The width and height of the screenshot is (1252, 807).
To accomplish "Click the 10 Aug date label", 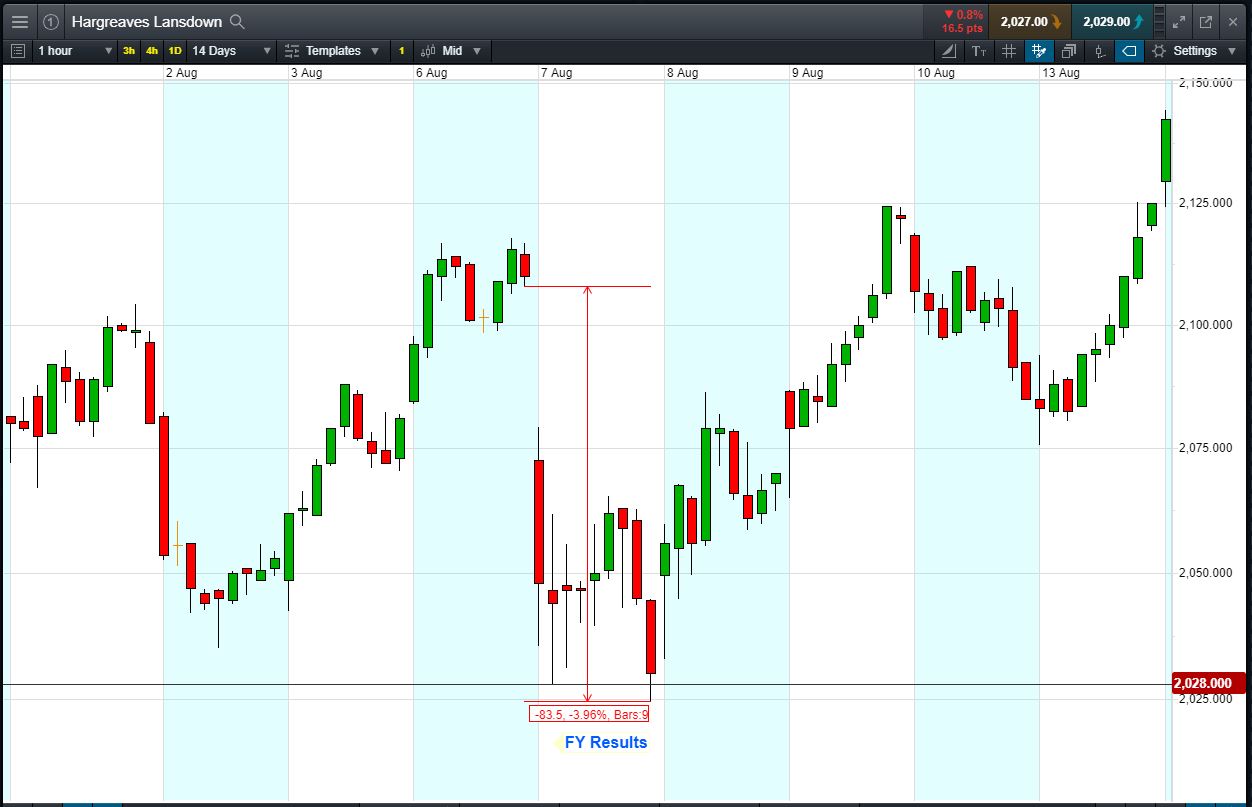I will (x=936, y=73).
